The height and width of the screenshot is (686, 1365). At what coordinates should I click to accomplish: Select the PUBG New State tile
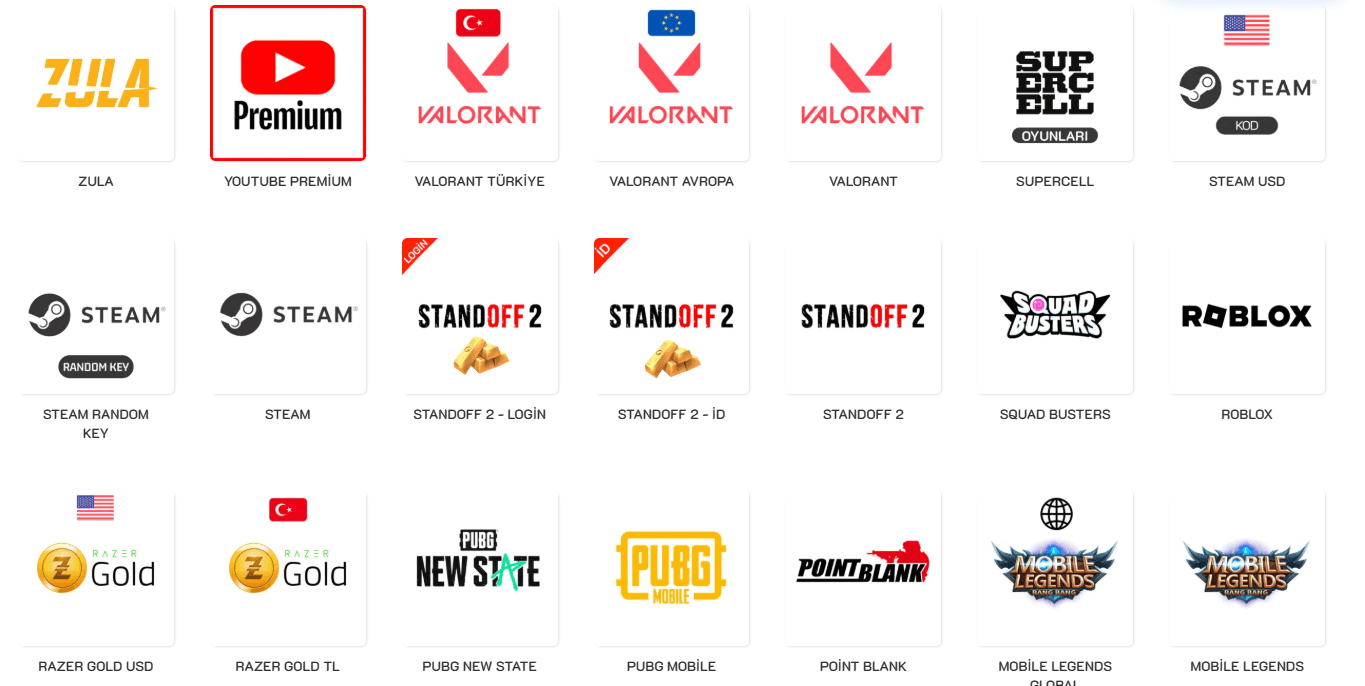(480, 568)
